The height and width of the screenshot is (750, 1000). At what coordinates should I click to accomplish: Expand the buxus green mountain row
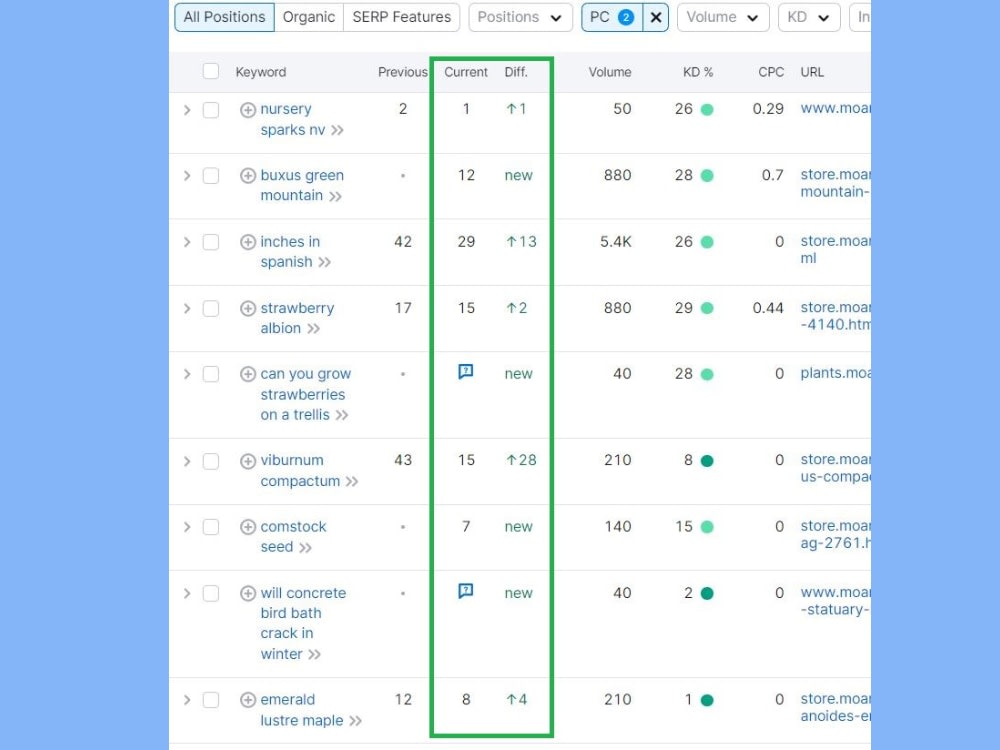(187, 175)
